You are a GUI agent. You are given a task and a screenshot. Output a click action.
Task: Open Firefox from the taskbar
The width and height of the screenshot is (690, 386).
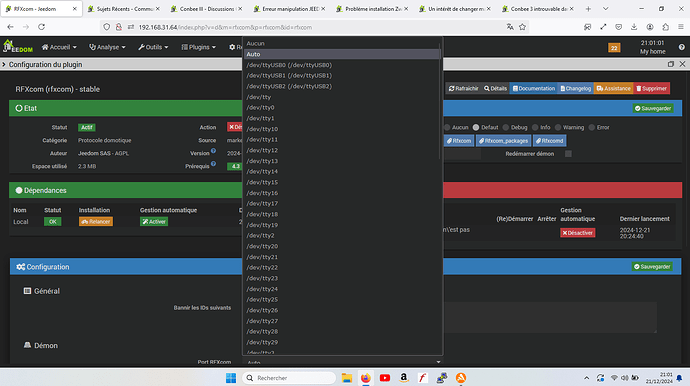tap(365, 378)
